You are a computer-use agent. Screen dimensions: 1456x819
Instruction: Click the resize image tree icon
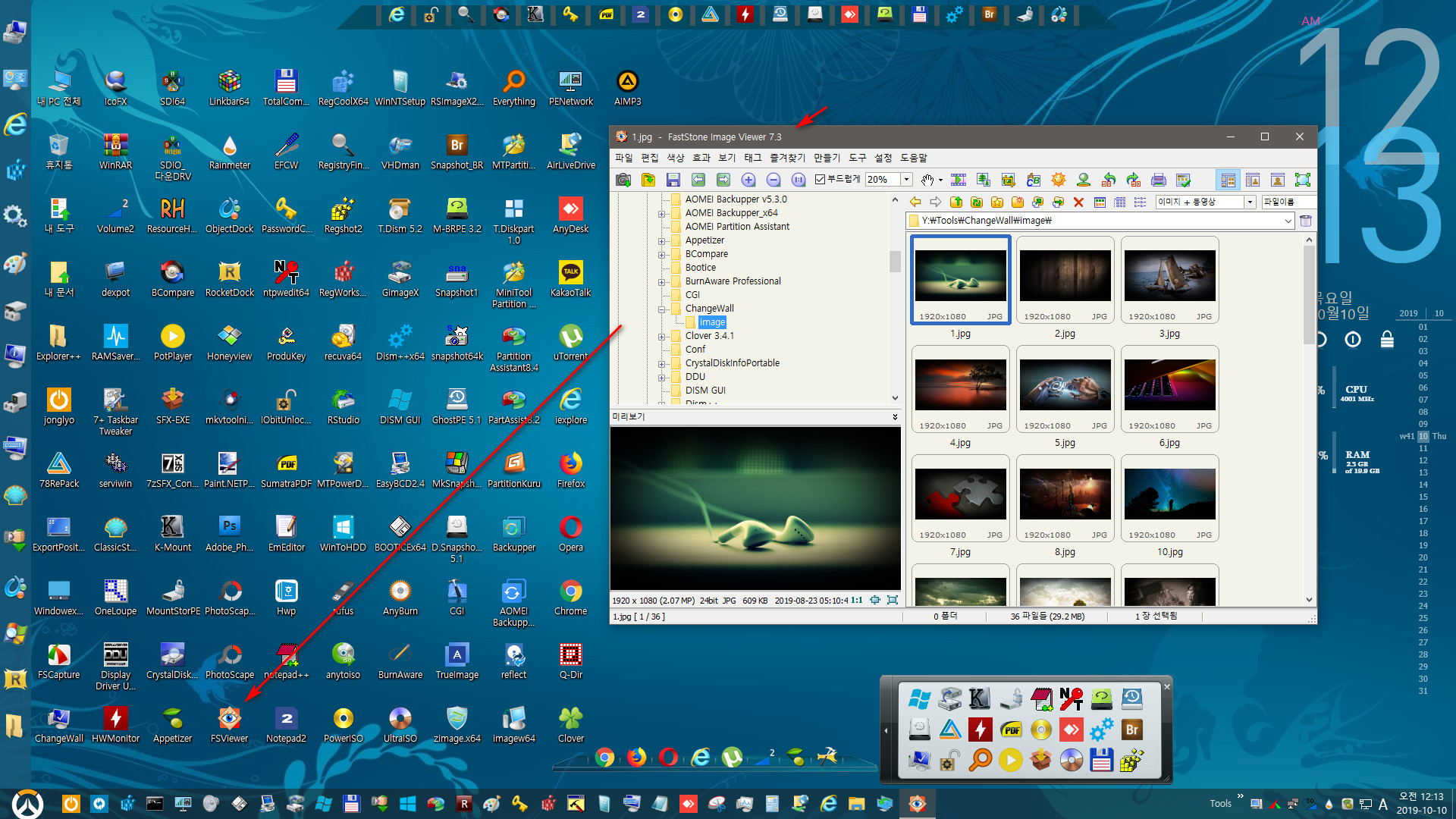coord(984,180)
